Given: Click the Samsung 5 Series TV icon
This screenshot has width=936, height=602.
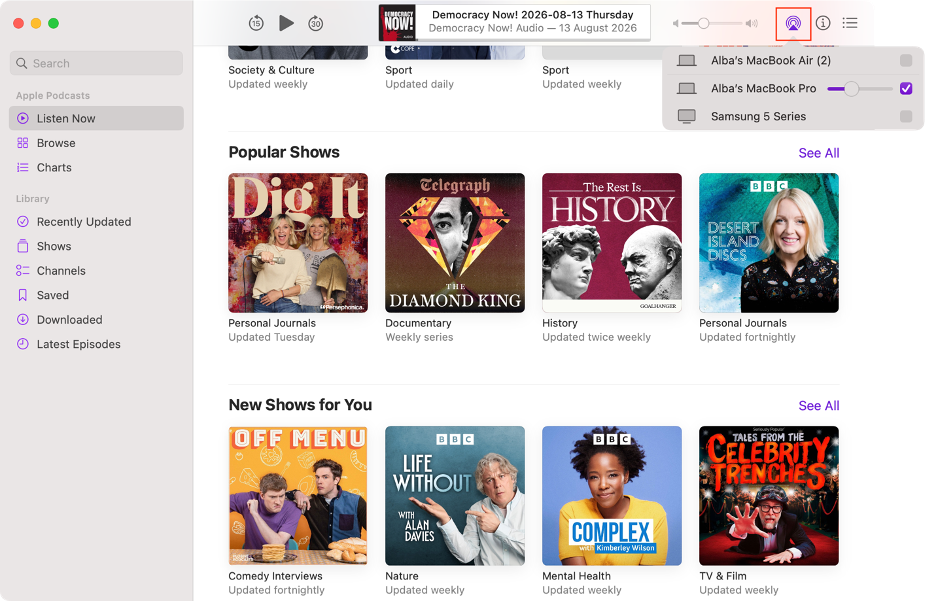Looking at the screenshot, I should coord(686,116).
